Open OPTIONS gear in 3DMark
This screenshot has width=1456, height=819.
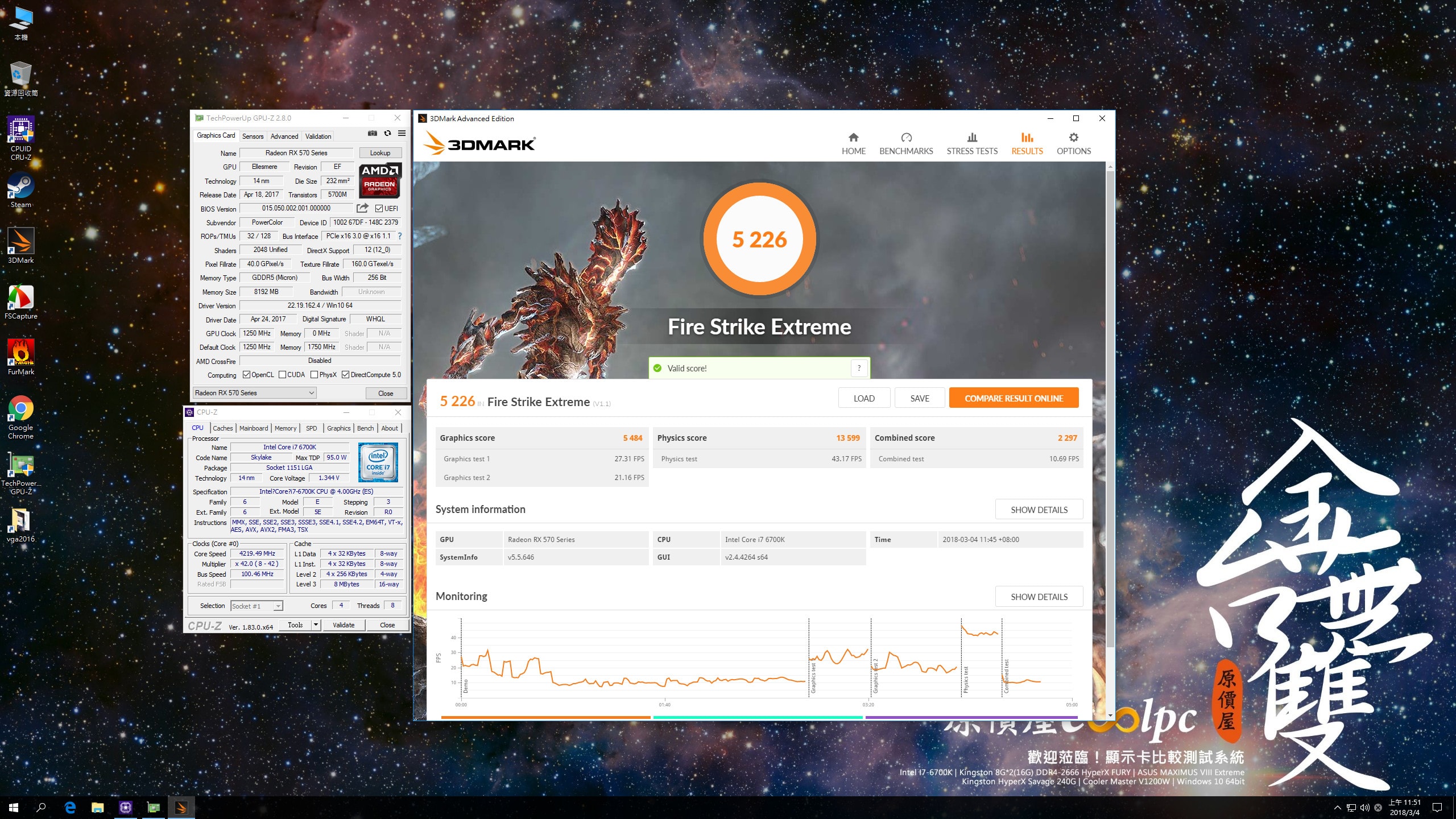[1073, 143]
